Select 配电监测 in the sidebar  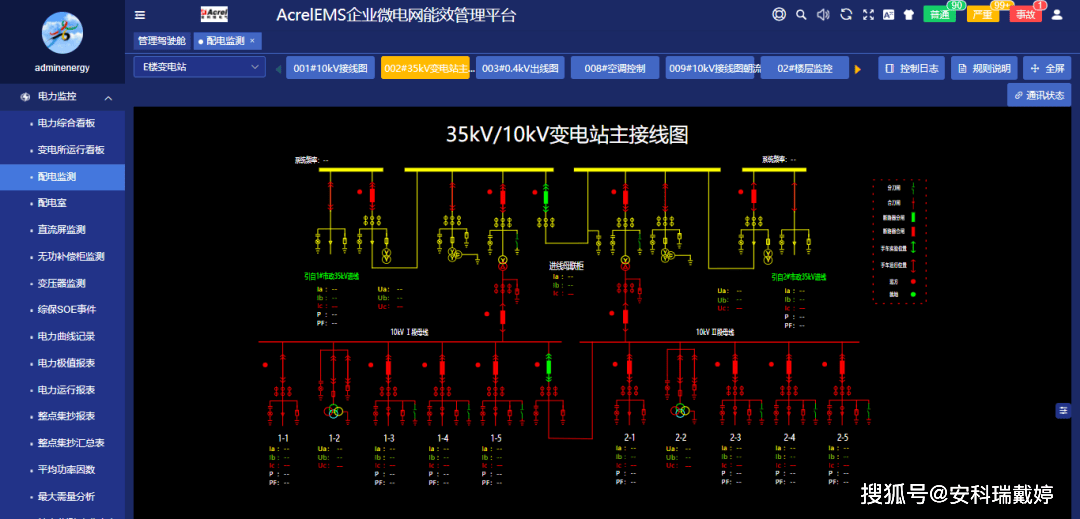coord(62,177)
